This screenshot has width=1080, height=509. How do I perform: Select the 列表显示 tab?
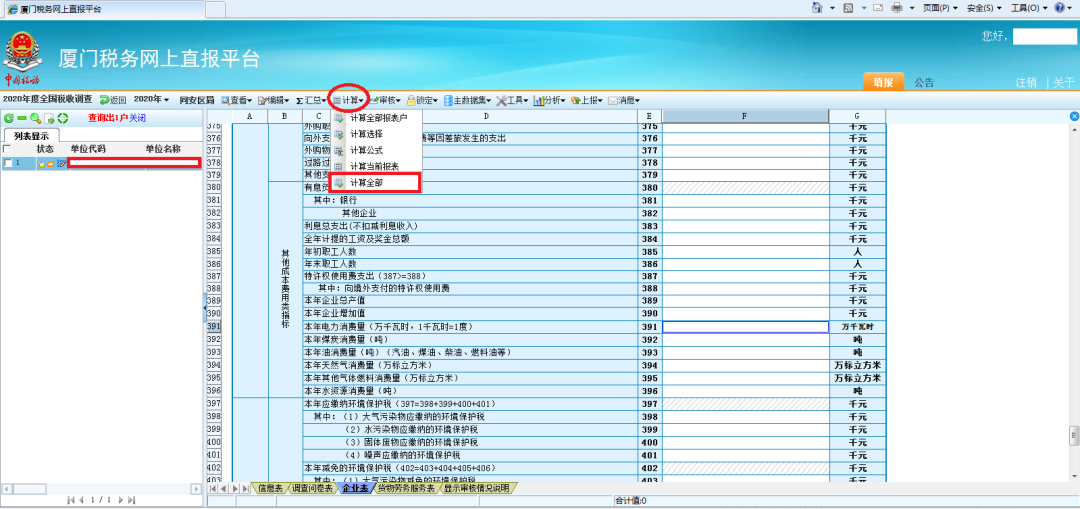pyautogui.click(x=31, y=136)
